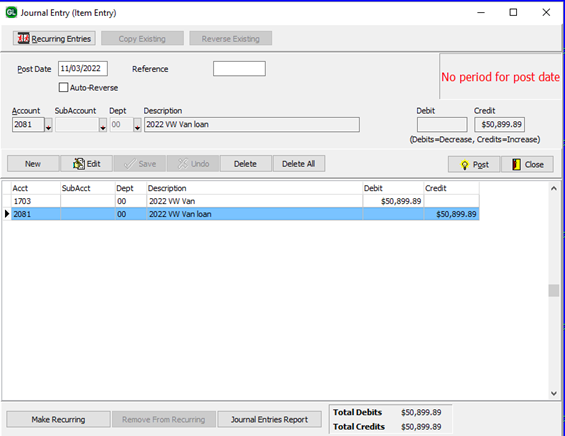Screen dimensions: 565x436
Task: Click the Post lightbulb icon
Action: pos(464,165)
